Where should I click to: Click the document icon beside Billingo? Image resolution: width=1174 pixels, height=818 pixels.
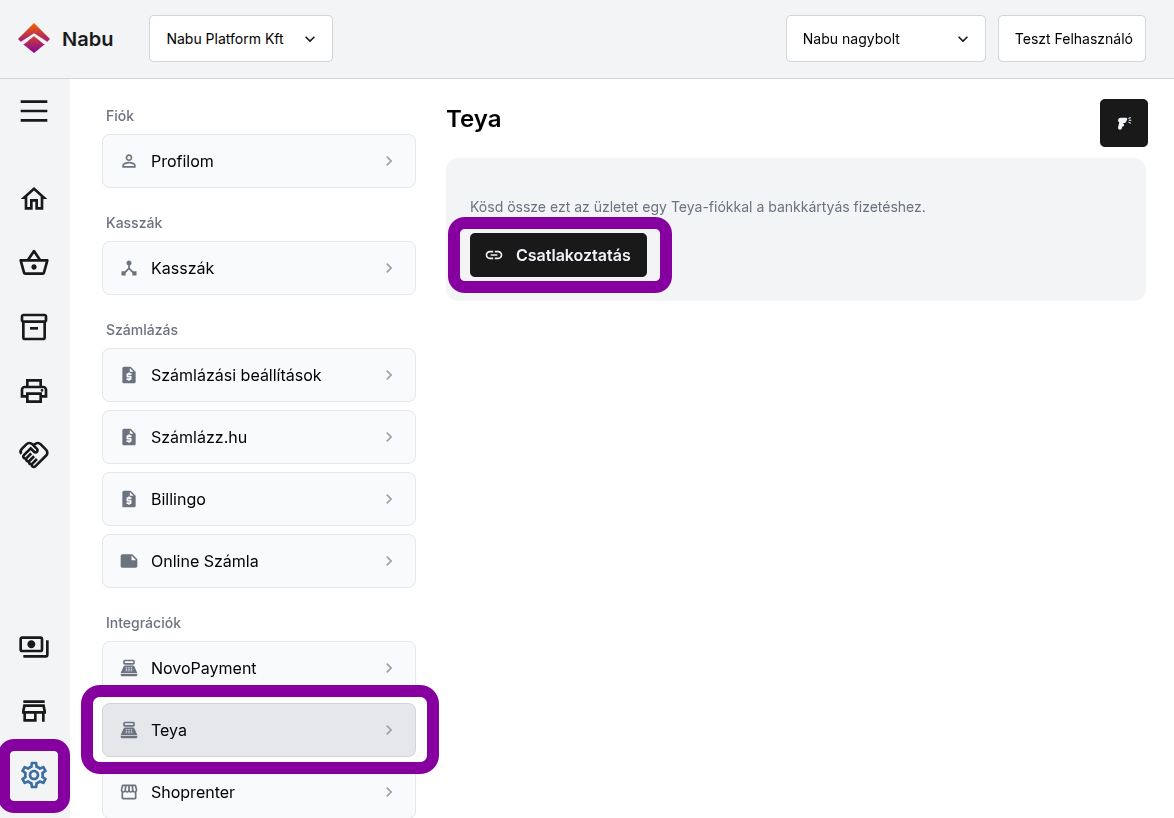pyautogui.click(x=129, y=499)
